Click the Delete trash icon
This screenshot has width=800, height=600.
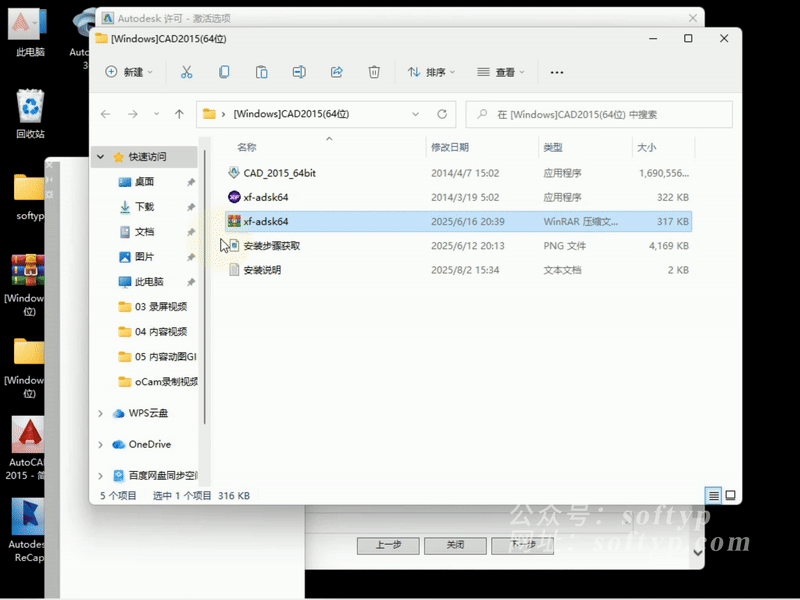pyautogui.click(x=374, y=72)
